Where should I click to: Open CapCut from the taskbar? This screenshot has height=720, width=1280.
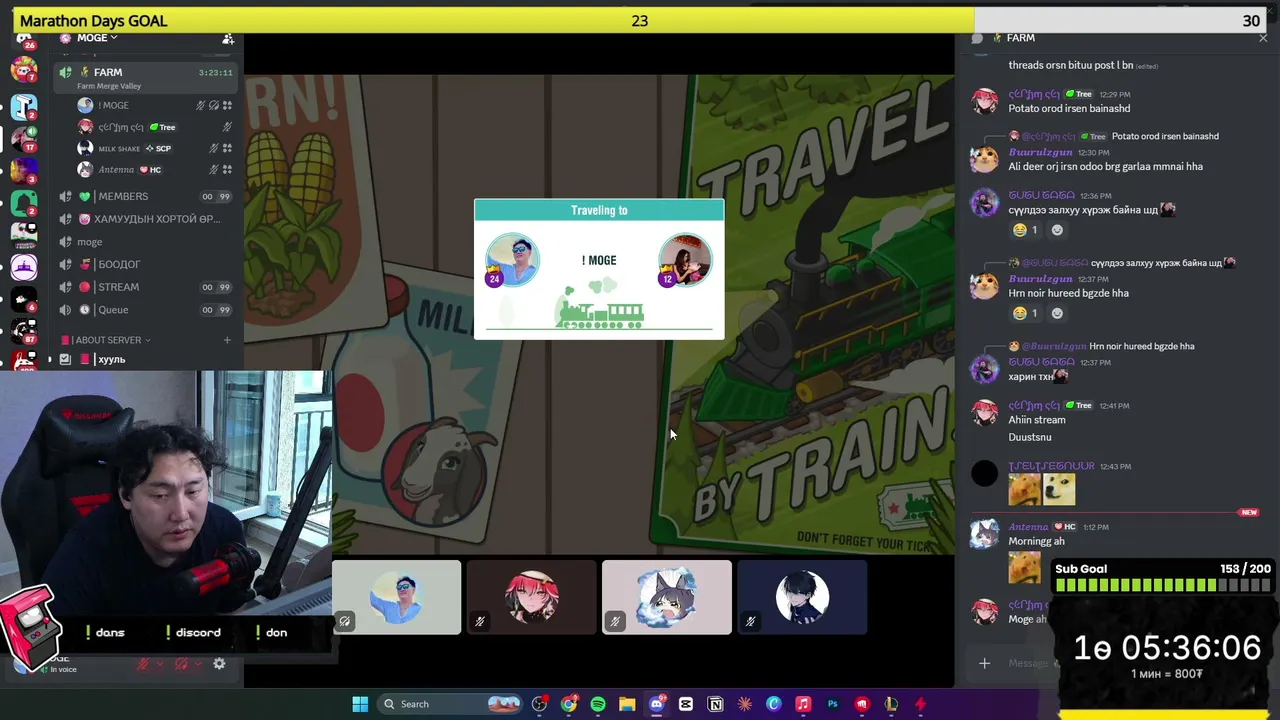[x=686, y=704]
